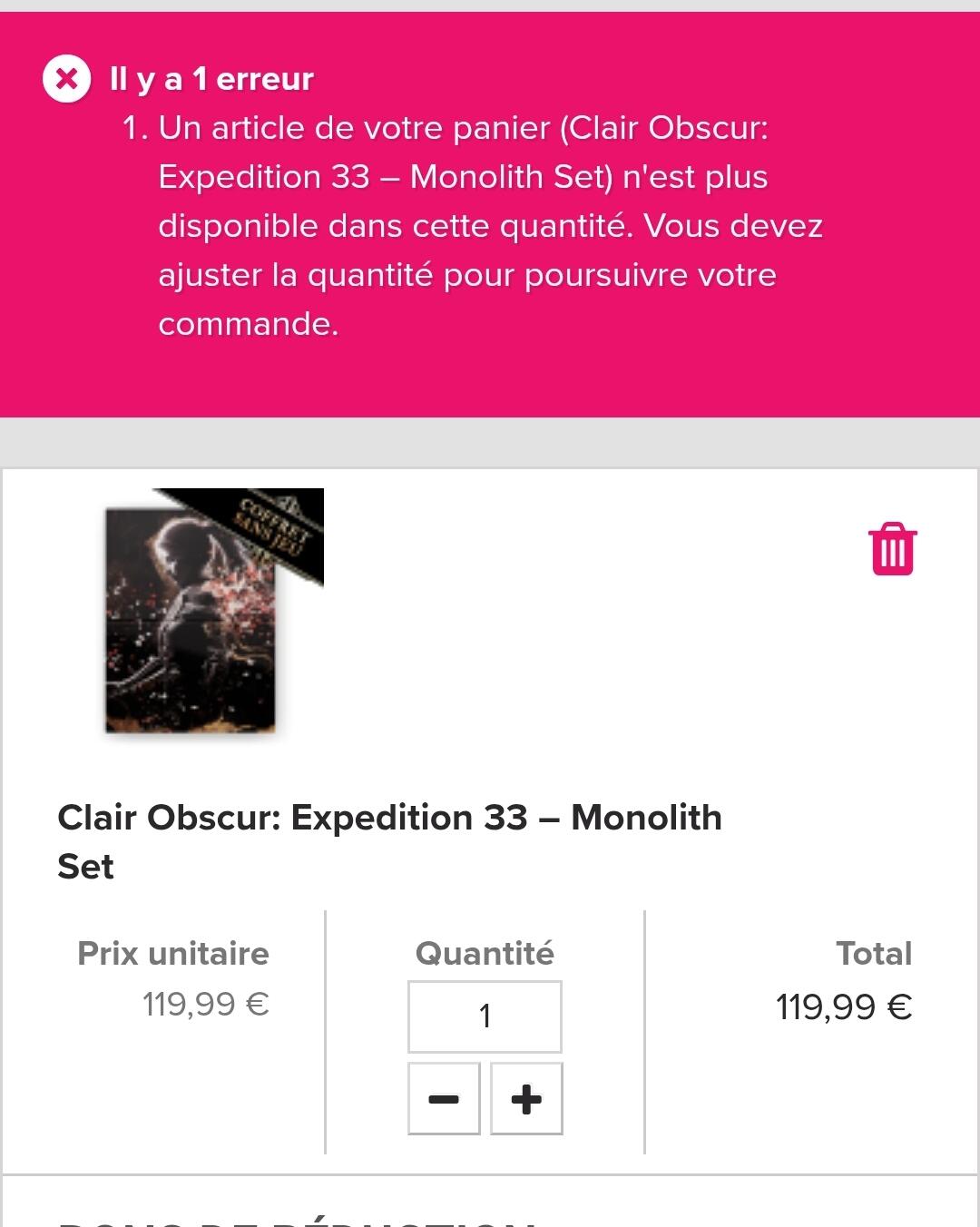Decrease quantity with the minus button
This screenshot has width=980, height=1227.
click(444, 1099)
